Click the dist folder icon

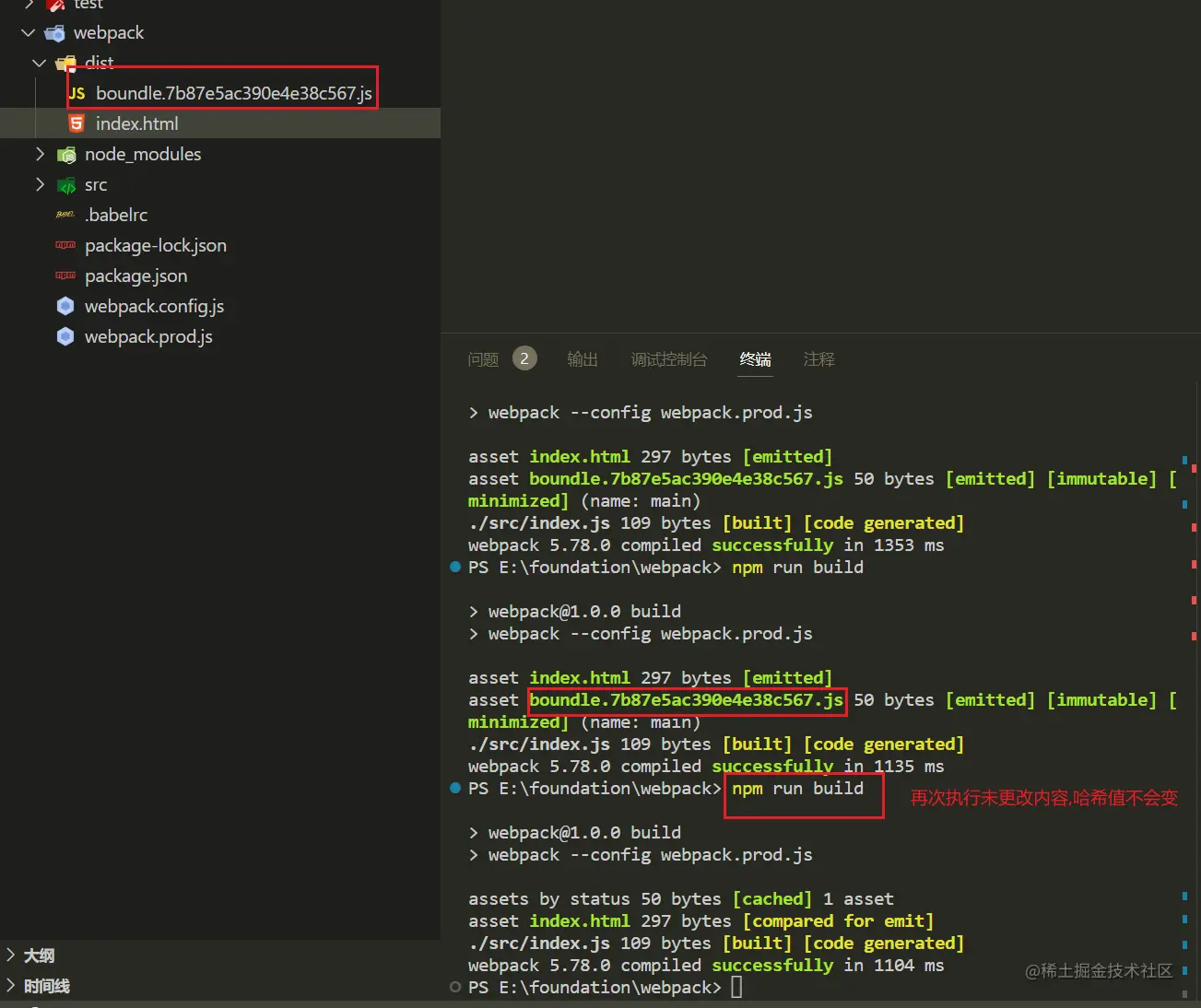point(66,64)
